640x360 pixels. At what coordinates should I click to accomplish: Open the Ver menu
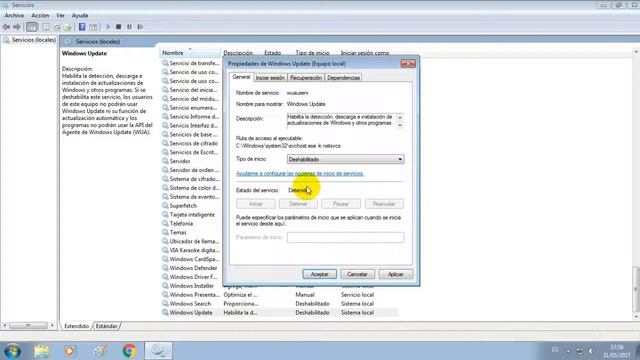[x=60, y=16]
